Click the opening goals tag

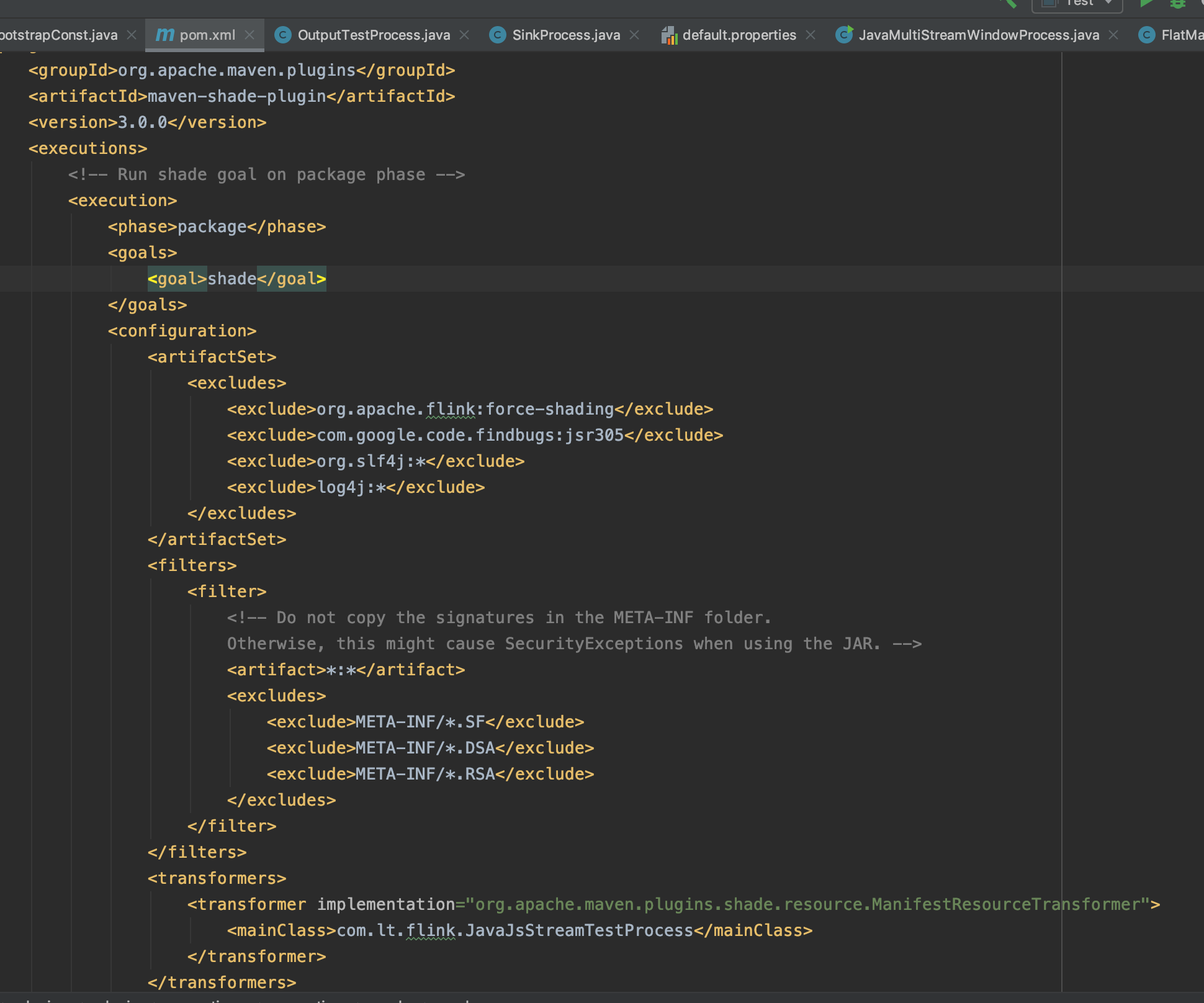coord(142,253)
